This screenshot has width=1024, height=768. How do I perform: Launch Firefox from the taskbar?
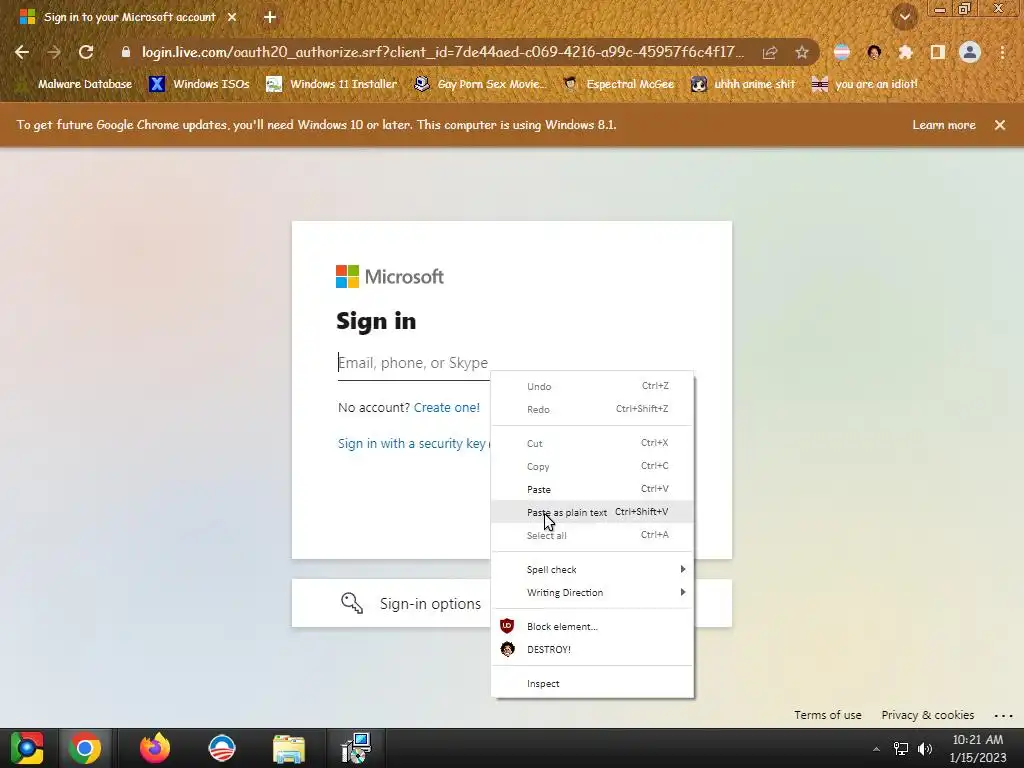coord(155,748)
